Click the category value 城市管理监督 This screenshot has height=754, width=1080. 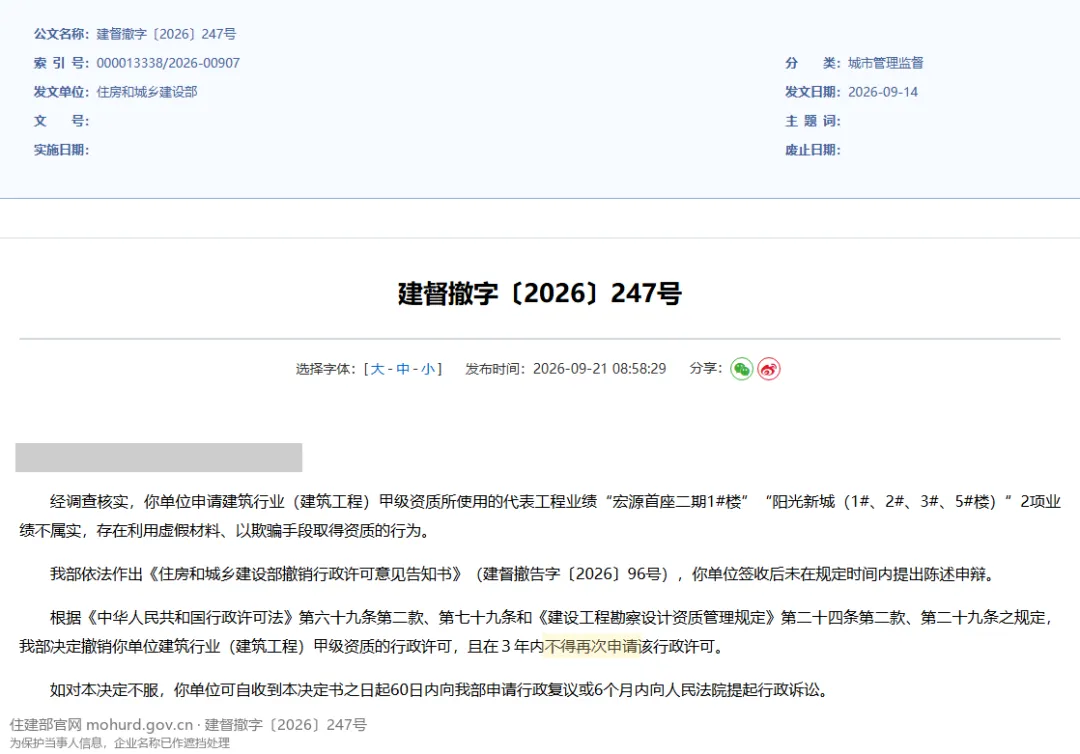tap(885, 63)
